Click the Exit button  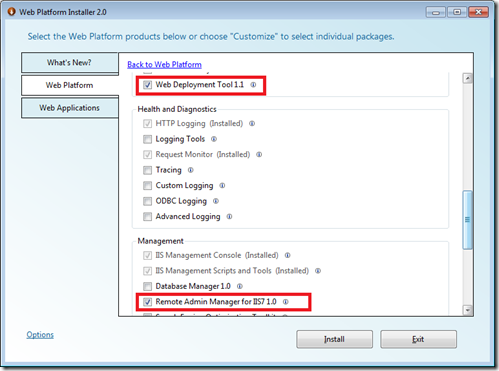418,339
